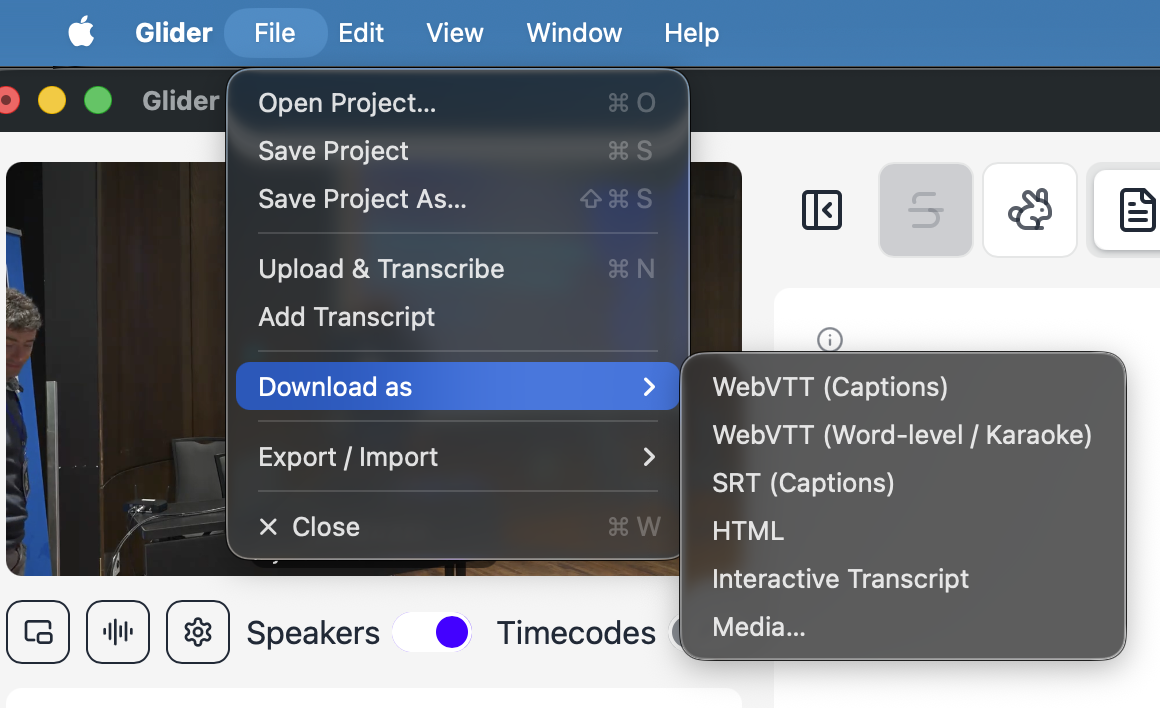Download as SRT (Captions)
The image size is (1160, 708).
[903, 483]
